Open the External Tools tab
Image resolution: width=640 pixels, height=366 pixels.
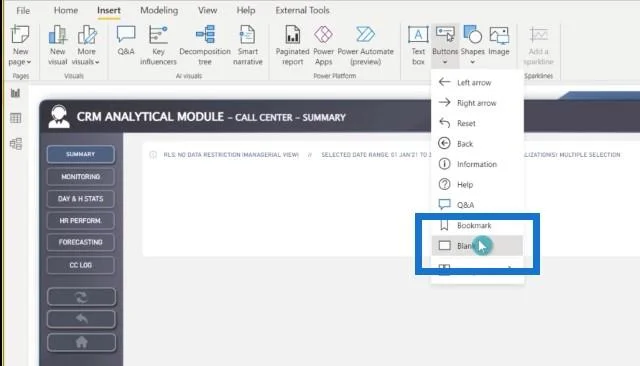[x=302, y=11]
